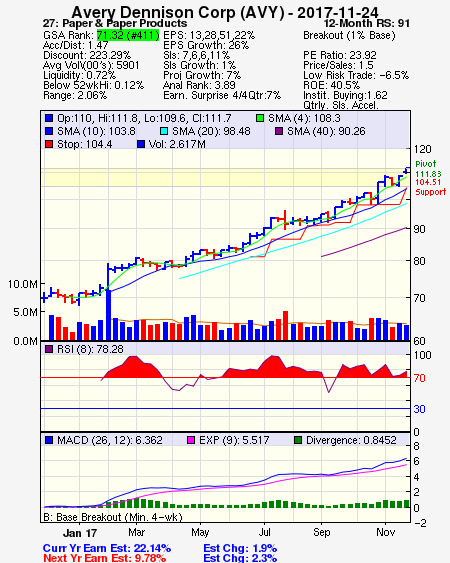This screenshot has width=450, height=563.
Task: Click the 'Acc/Dist: 1.47' value
Action: pyautogui.click(x=75, y=45)
